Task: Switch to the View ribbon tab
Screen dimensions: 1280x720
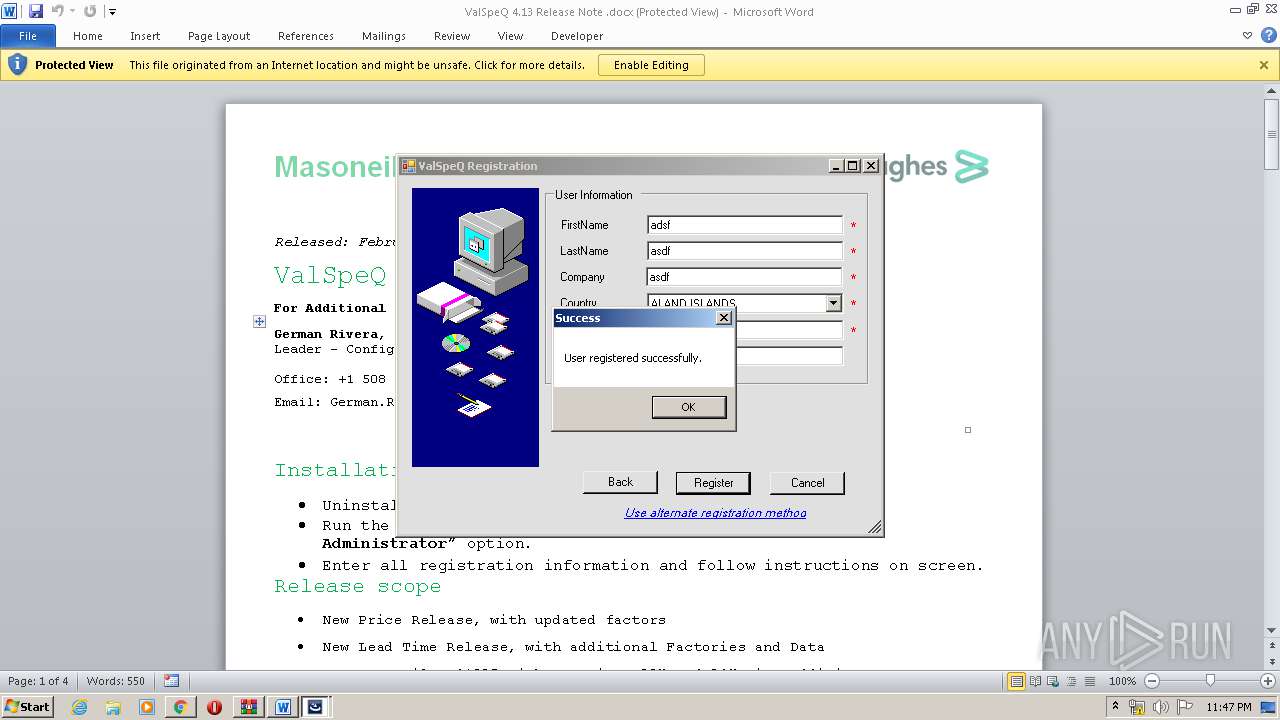Action: point(511,36)
